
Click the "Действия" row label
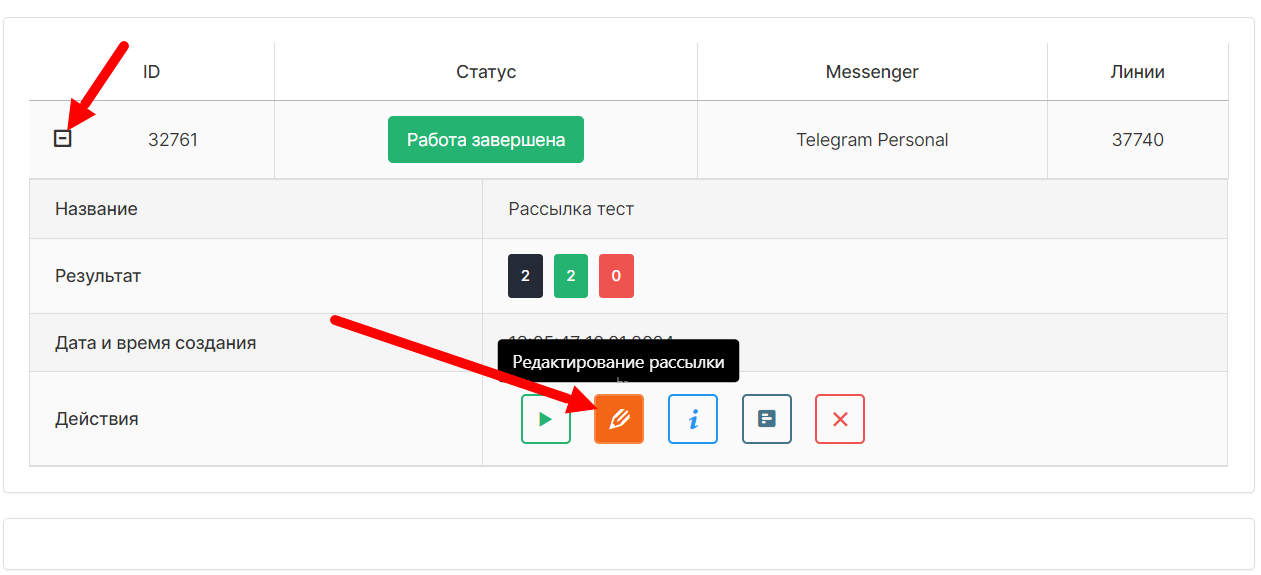pos(97,419)
